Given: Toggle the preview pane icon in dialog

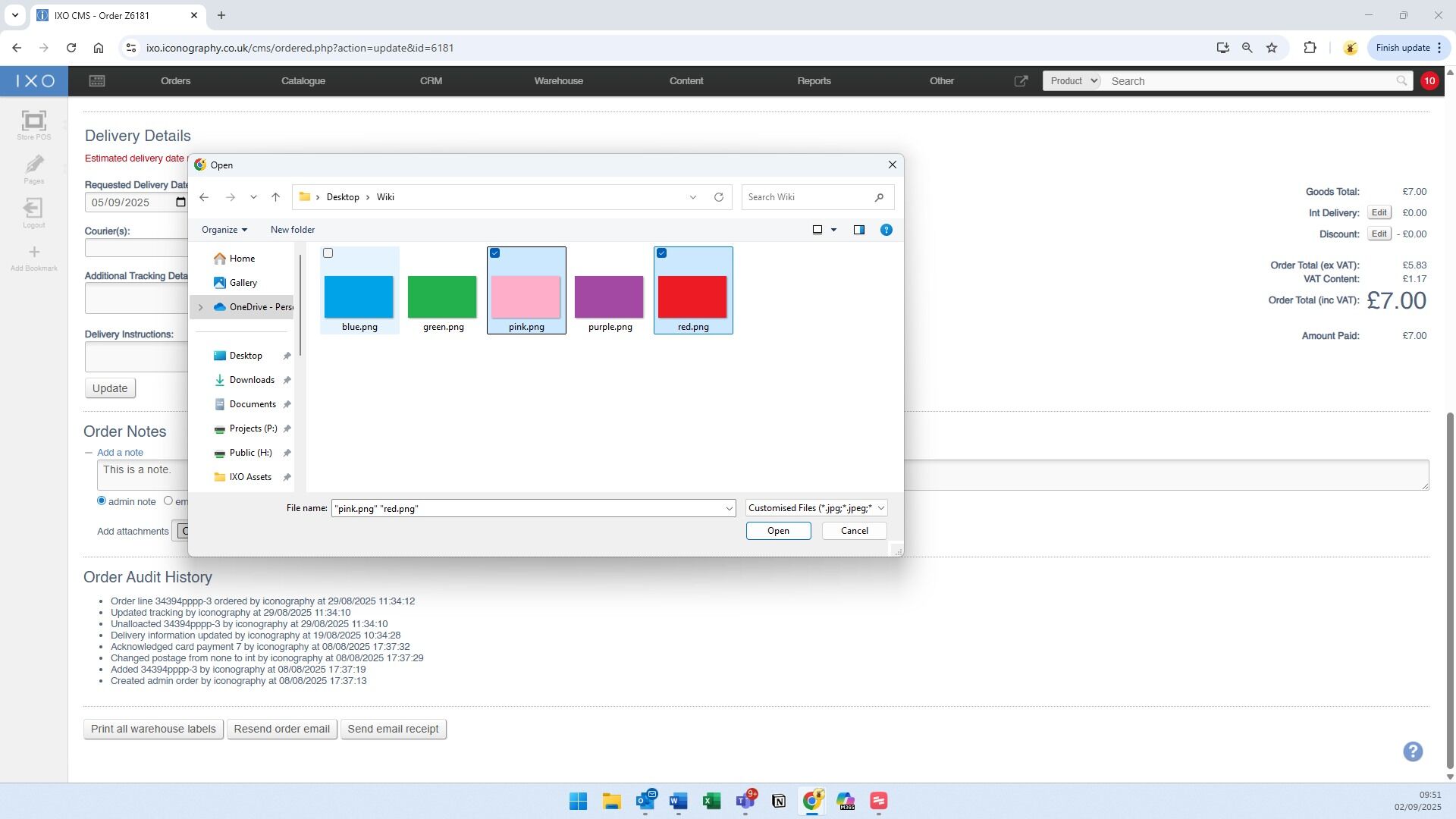Looking at the screenshot, I should click(x=858, y=230).
